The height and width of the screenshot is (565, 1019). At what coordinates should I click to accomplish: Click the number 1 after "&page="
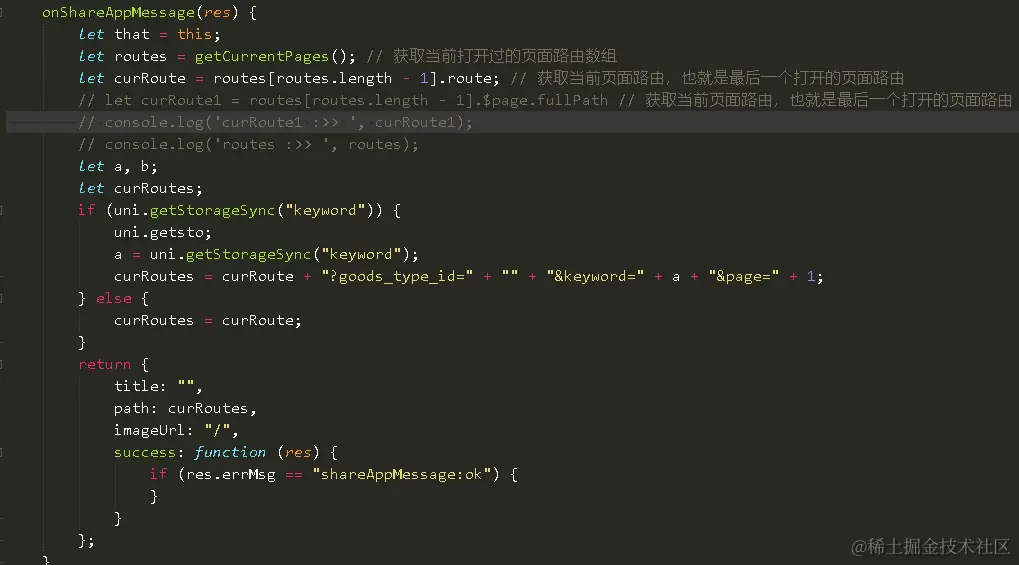tap(810, 276)
